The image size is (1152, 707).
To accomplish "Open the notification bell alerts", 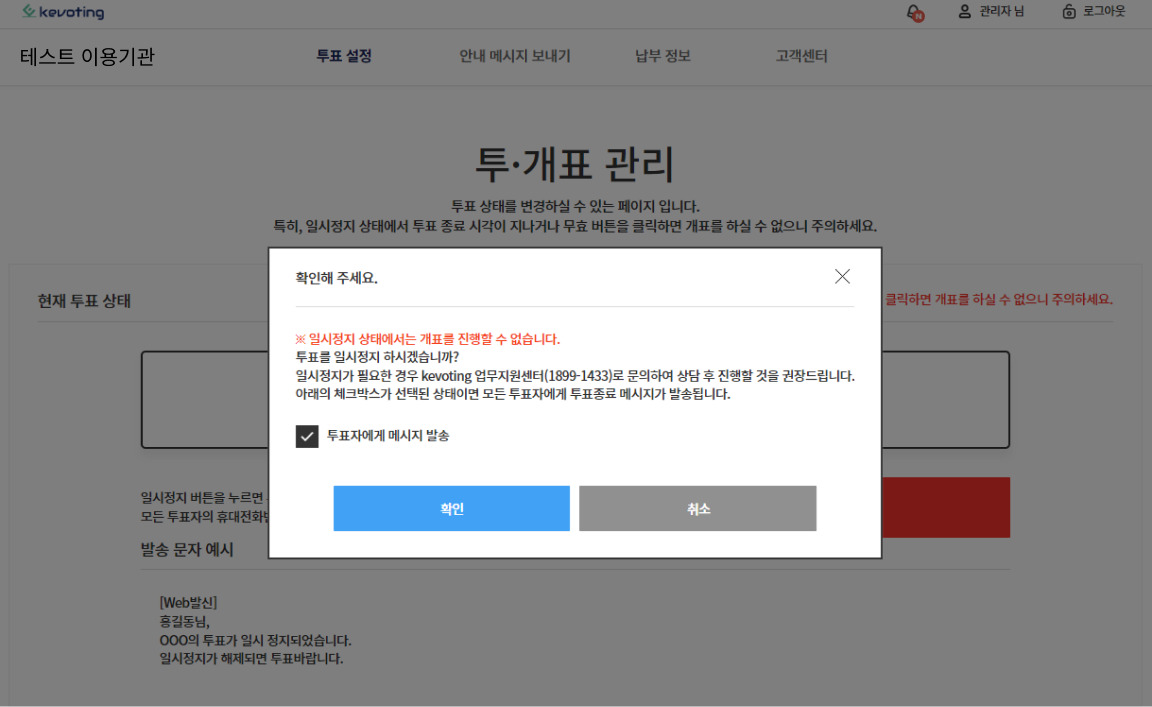I will (914, 12).
